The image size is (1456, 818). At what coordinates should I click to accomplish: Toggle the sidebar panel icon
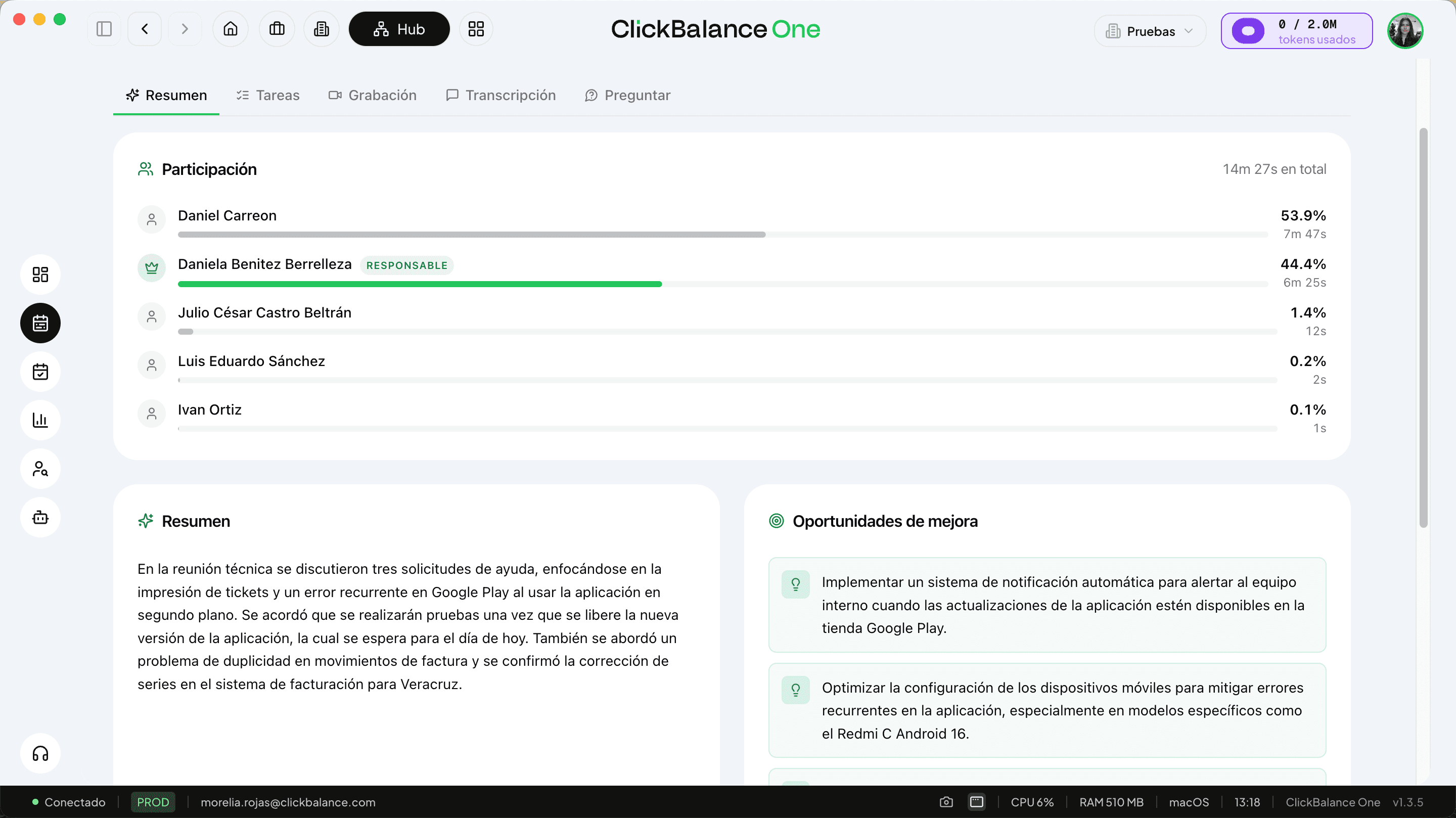tap(104, 29)
